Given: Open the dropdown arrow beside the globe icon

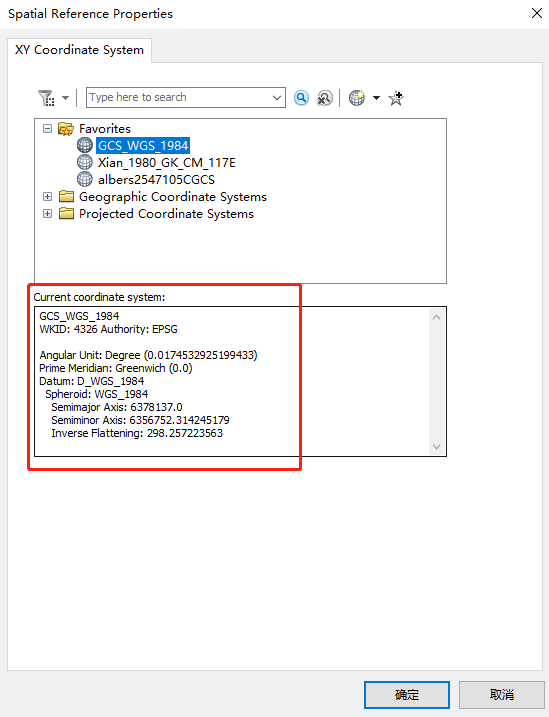Looking at the screenshot, I should pyautogui.click(x=376, y=98).
